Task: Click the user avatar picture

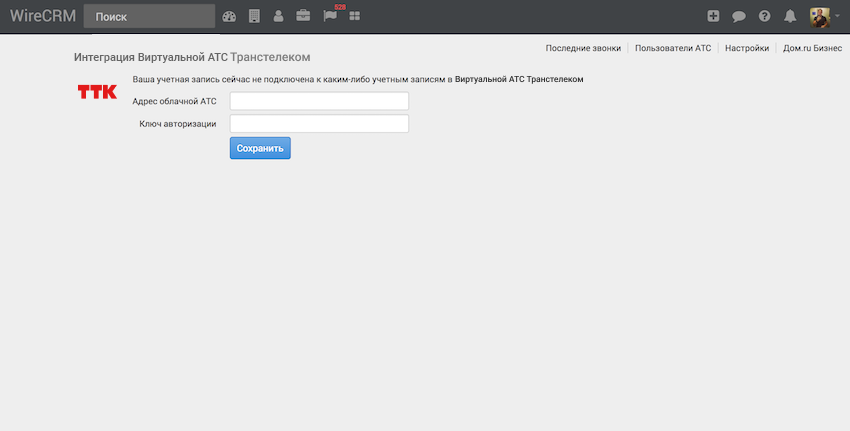Action: click(x=820, y=16)
